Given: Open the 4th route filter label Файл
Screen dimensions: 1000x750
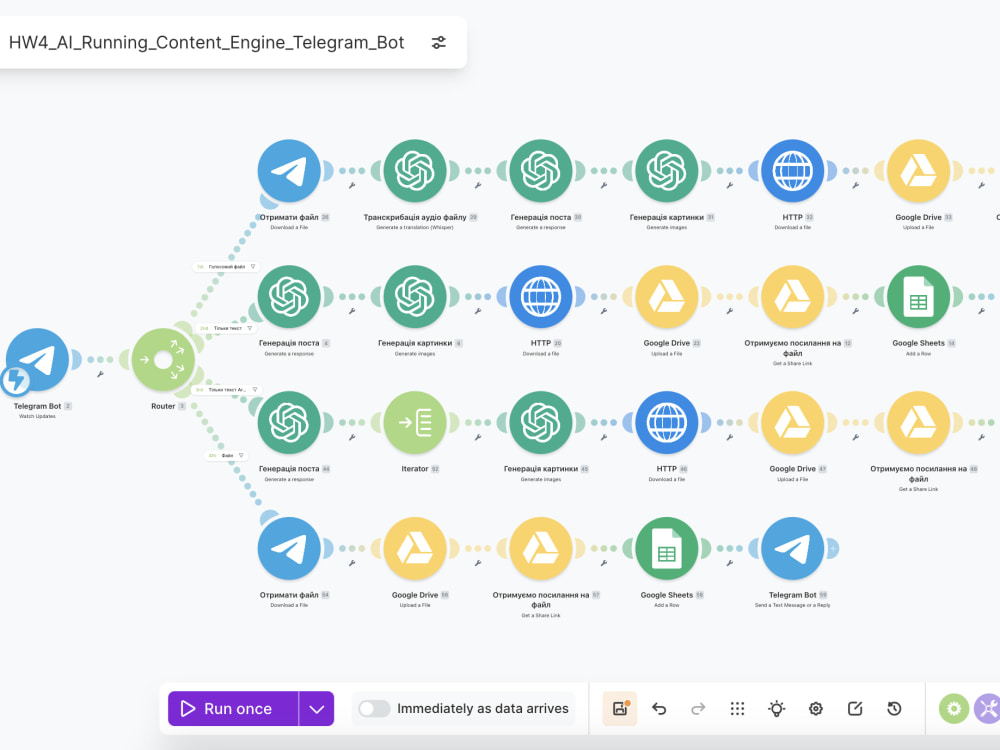Looking at the screenshot, I should coord(226,456).
